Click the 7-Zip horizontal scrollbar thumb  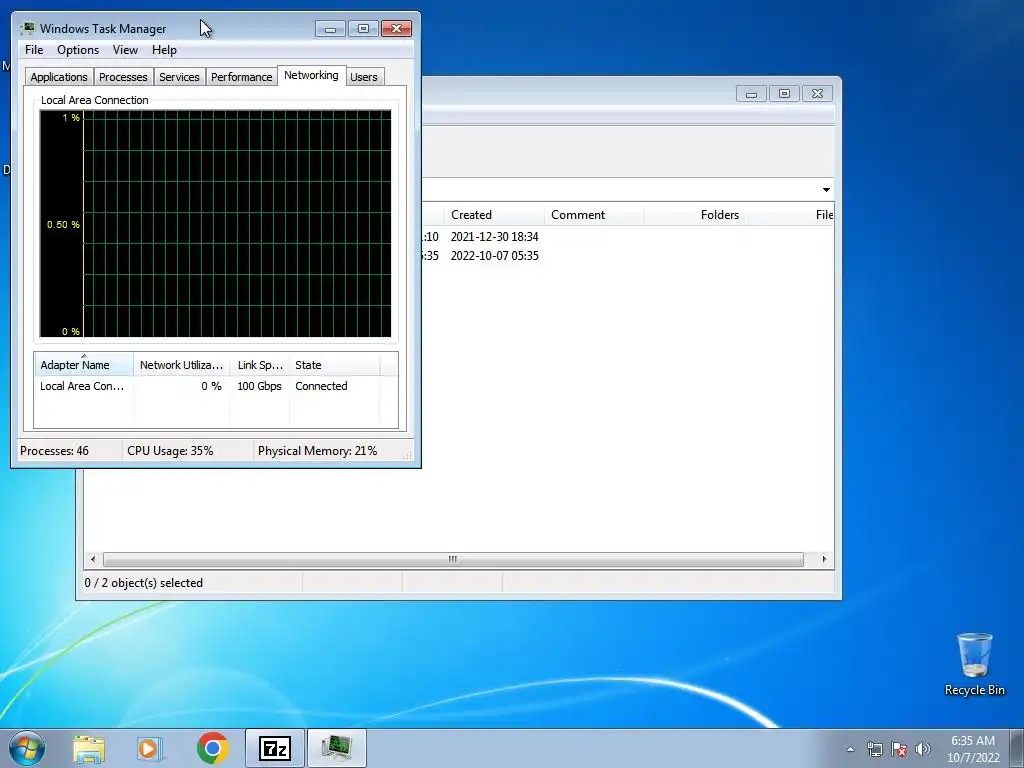(453, 560)
